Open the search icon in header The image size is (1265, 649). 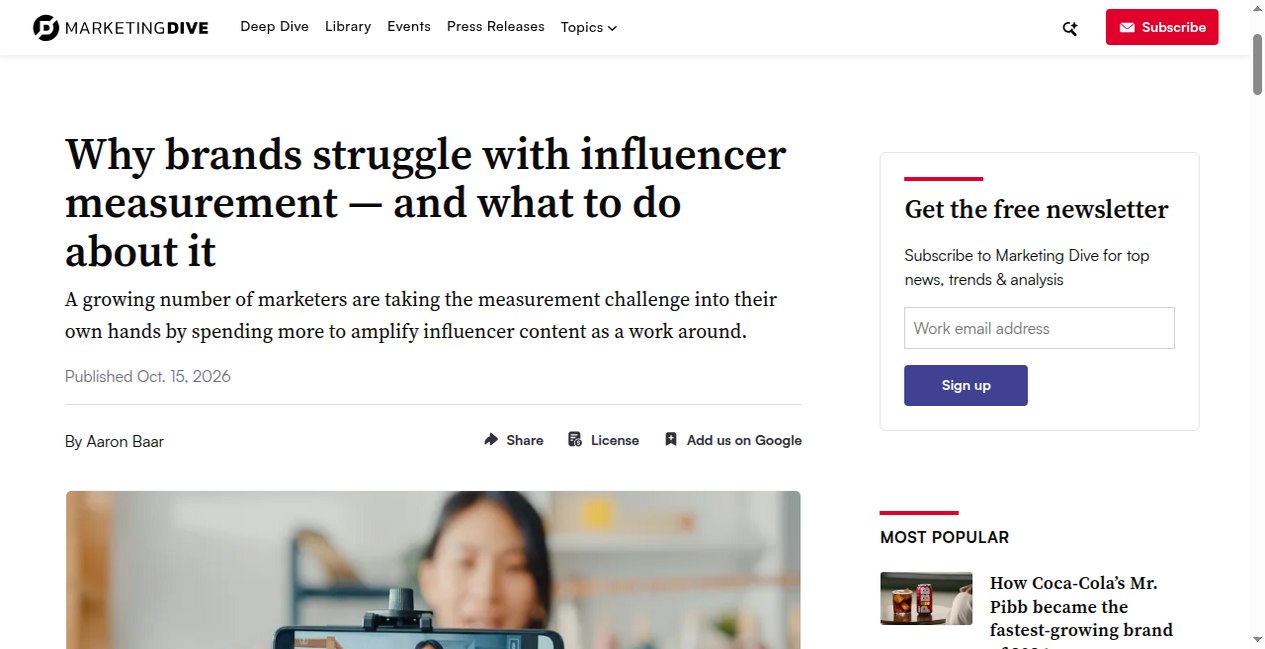[1070, 28]
